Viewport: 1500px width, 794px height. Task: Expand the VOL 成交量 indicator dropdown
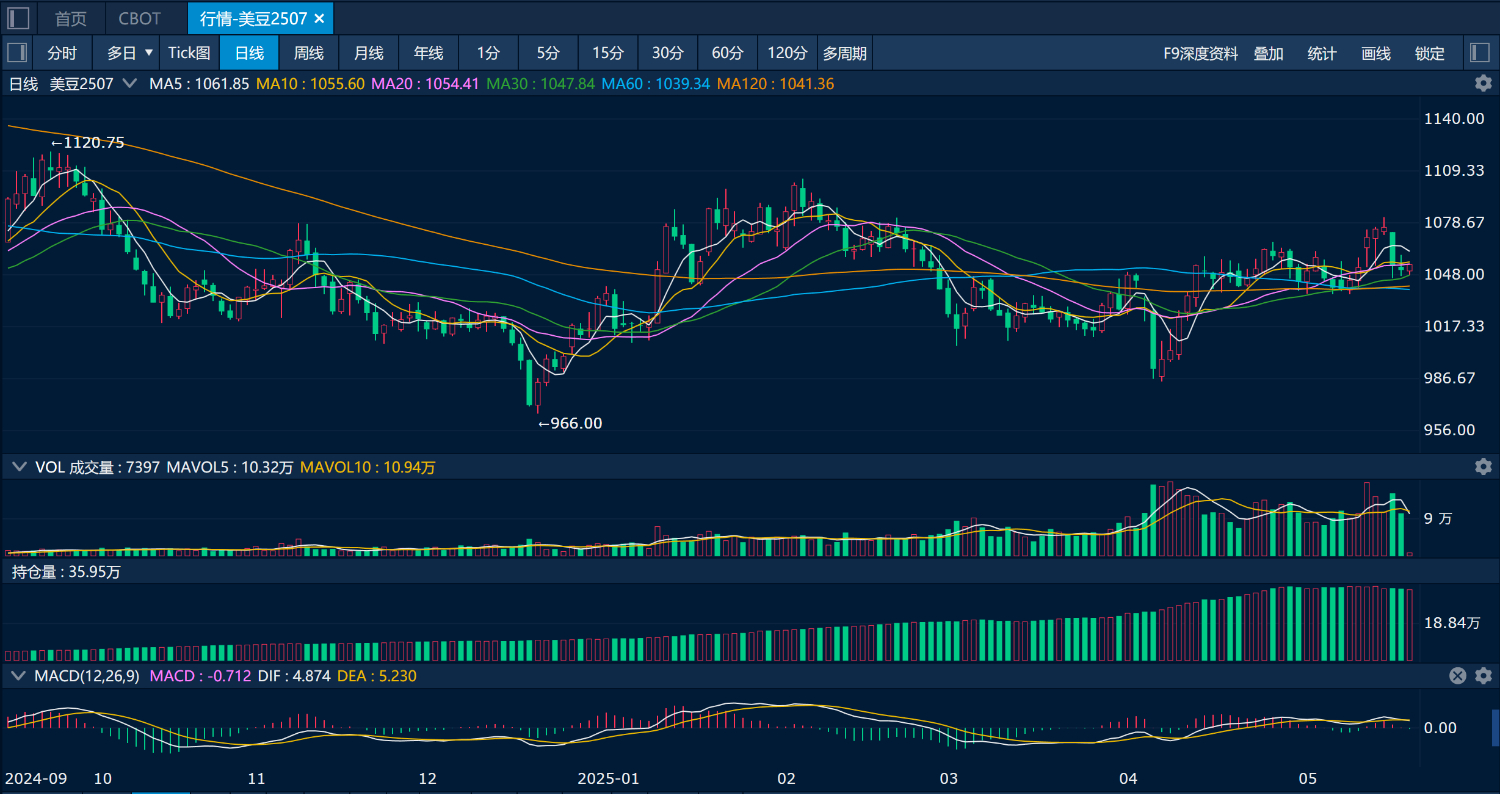pos(18,467)
